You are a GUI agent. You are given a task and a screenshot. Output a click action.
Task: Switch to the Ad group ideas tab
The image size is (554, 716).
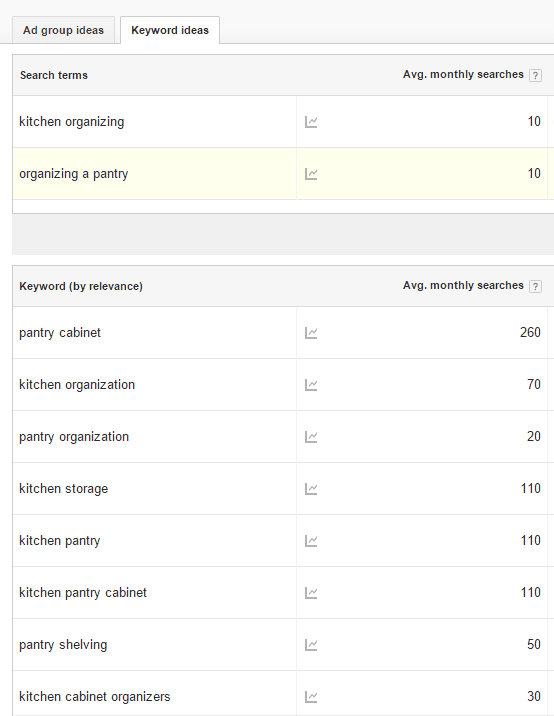[63, 30]
